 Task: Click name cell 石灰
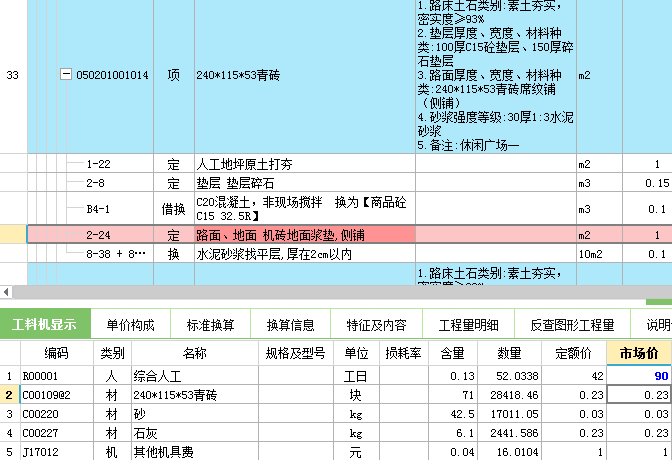[x=195, y=433]
